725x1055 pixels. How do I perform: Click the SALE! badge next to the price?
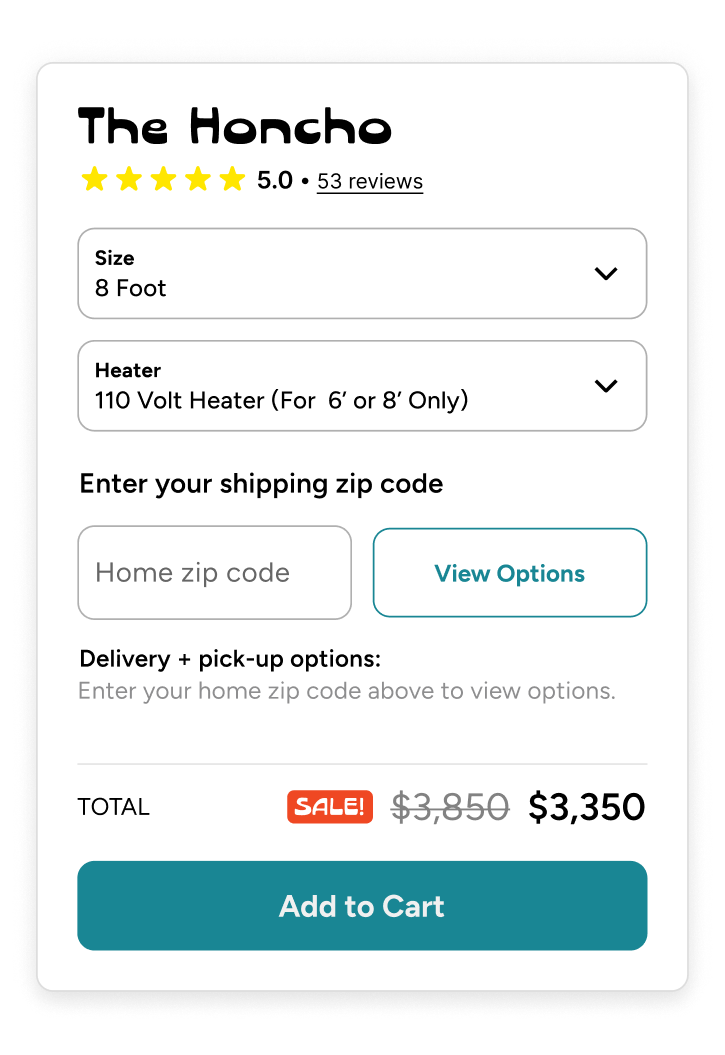tap(330, 806)
